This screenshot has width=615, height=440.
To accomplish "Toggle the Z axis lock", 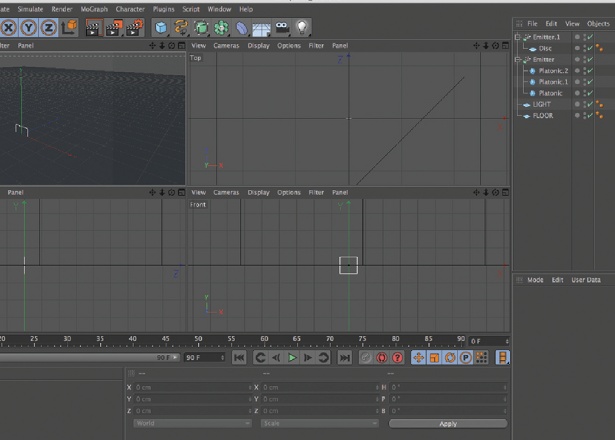I will [x=48, y=27].
